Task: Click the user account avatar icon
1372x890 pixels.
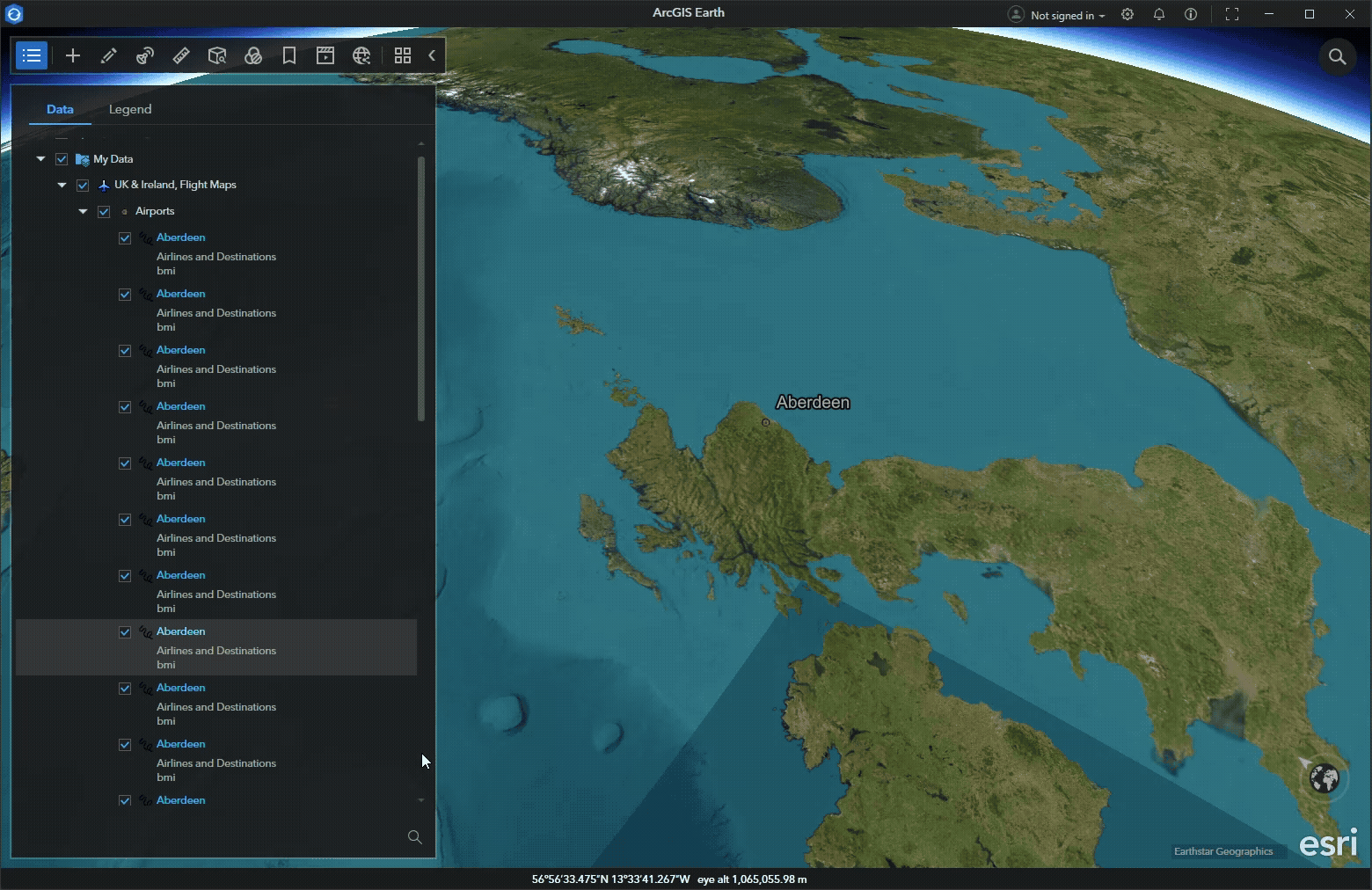Action: (x=1016, y=14)
